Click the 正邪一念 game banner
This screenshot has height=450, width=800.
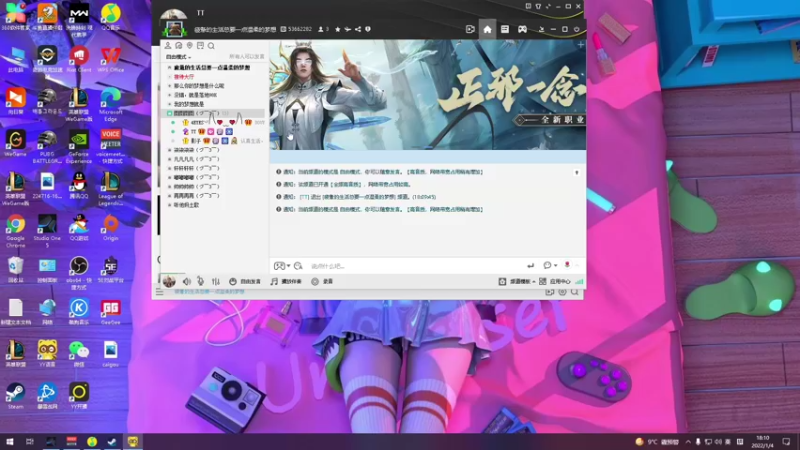(428, 95)
